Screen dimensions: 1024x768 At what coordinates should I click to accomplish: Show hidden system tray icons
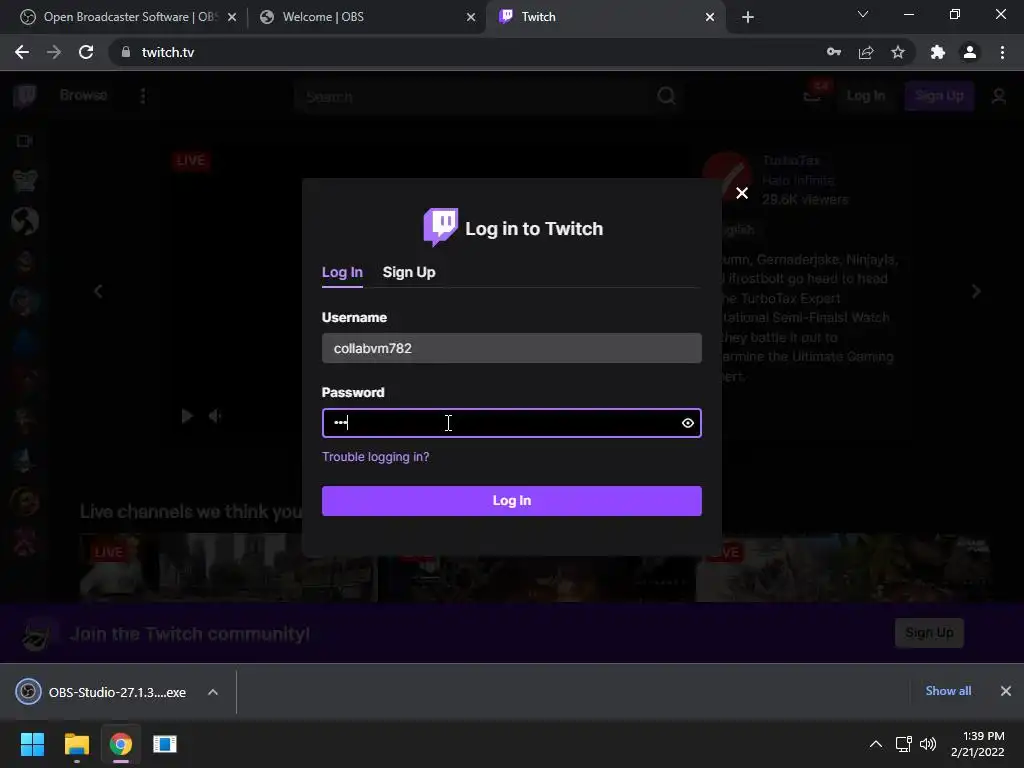point(876,744)
